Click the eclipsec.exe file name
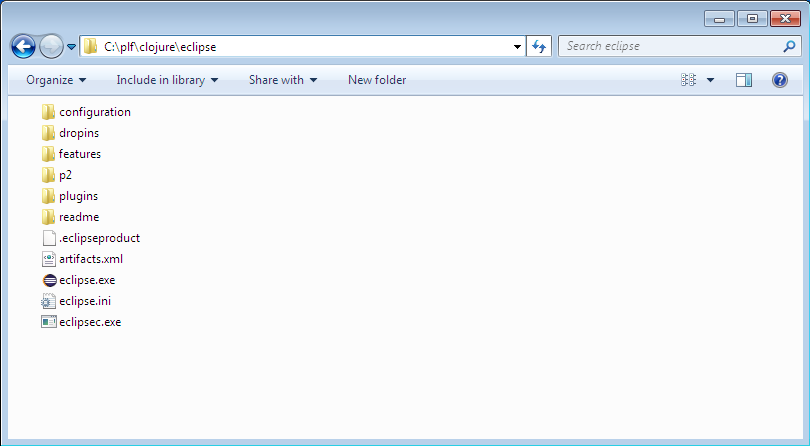Viewport: 810px width, 446px height. (90, 322)
